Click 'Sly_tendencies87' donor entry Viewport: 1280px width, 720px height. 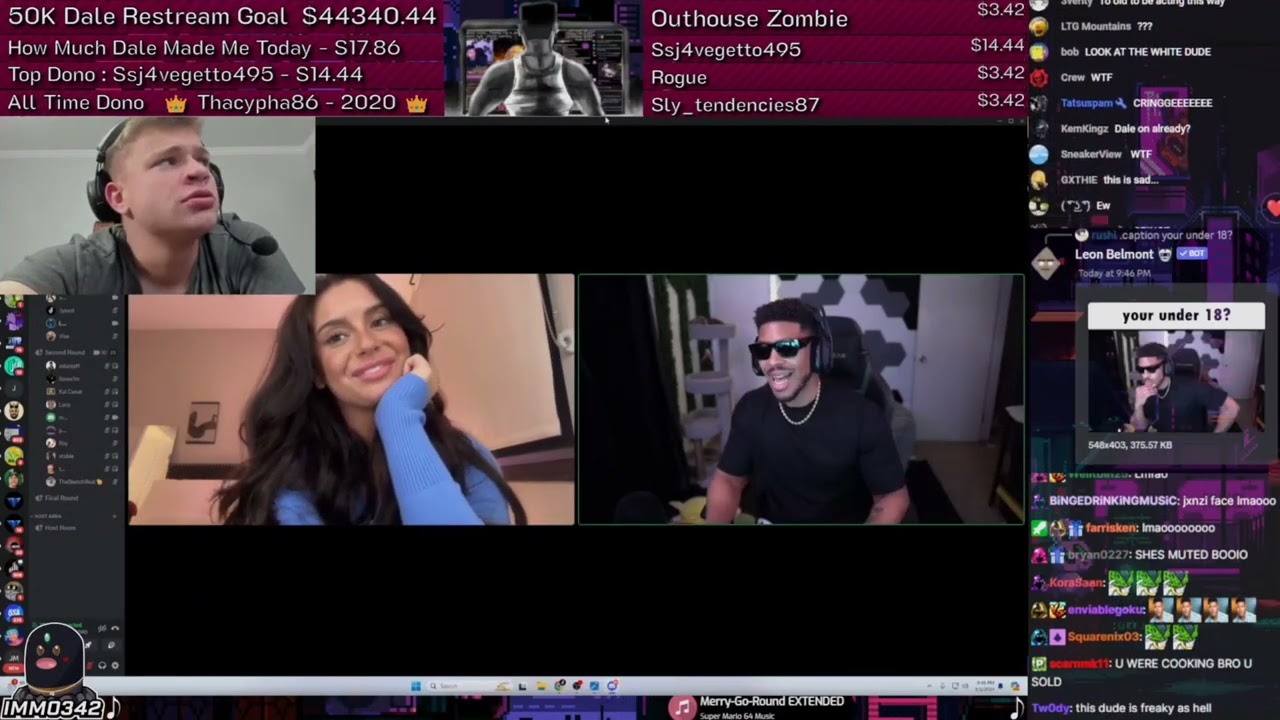[x=735, y=104]
